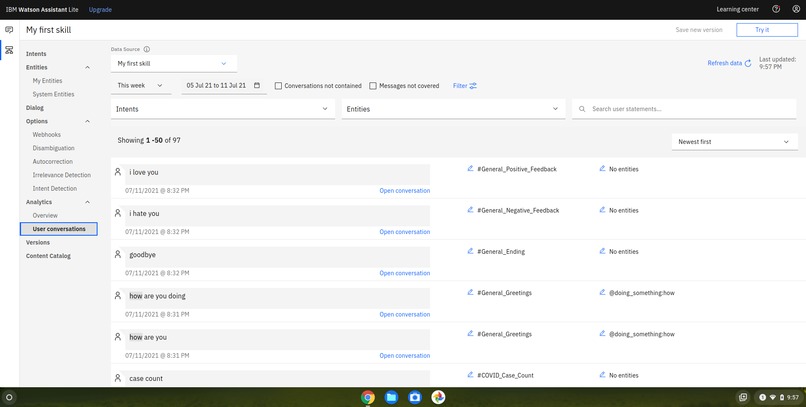This screenshot has height=407, width=806.
Task: Collapse the Entities section chevron in sidebar
Action: pyautogui.click(x=87, y=67)
